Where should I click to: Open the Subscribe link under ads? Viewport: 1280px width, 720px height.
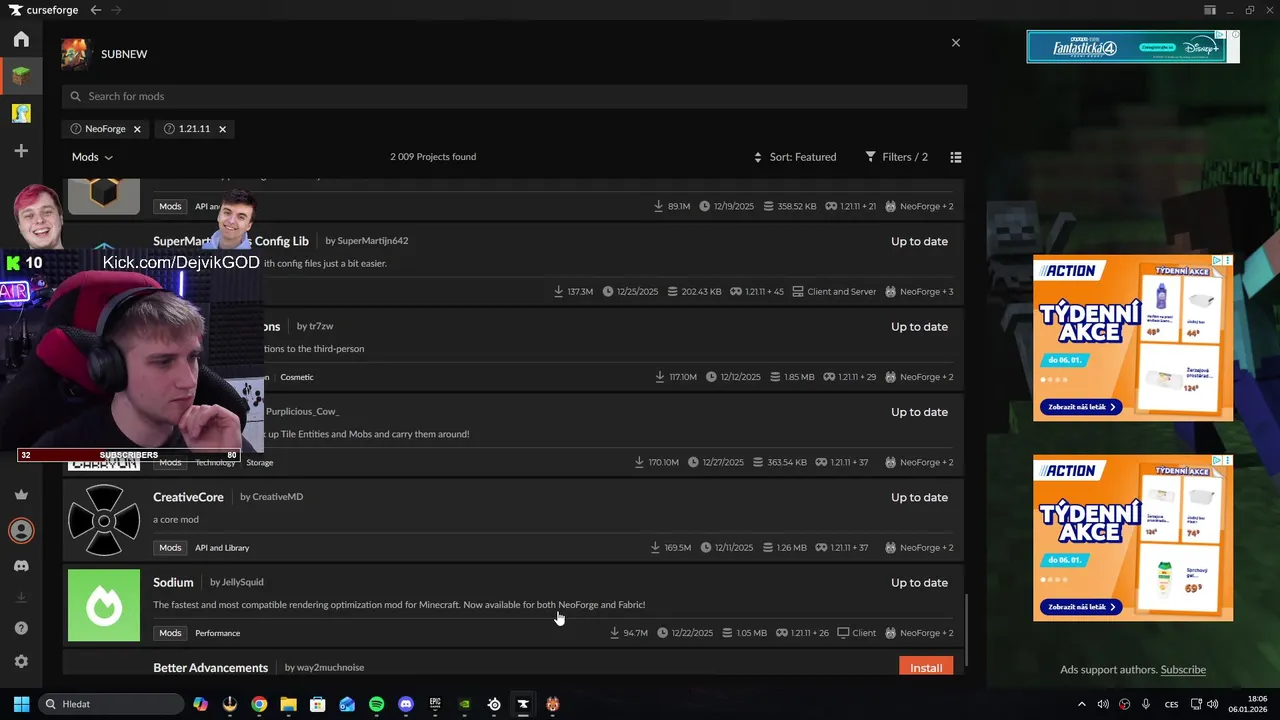(x=1183, y=670)
